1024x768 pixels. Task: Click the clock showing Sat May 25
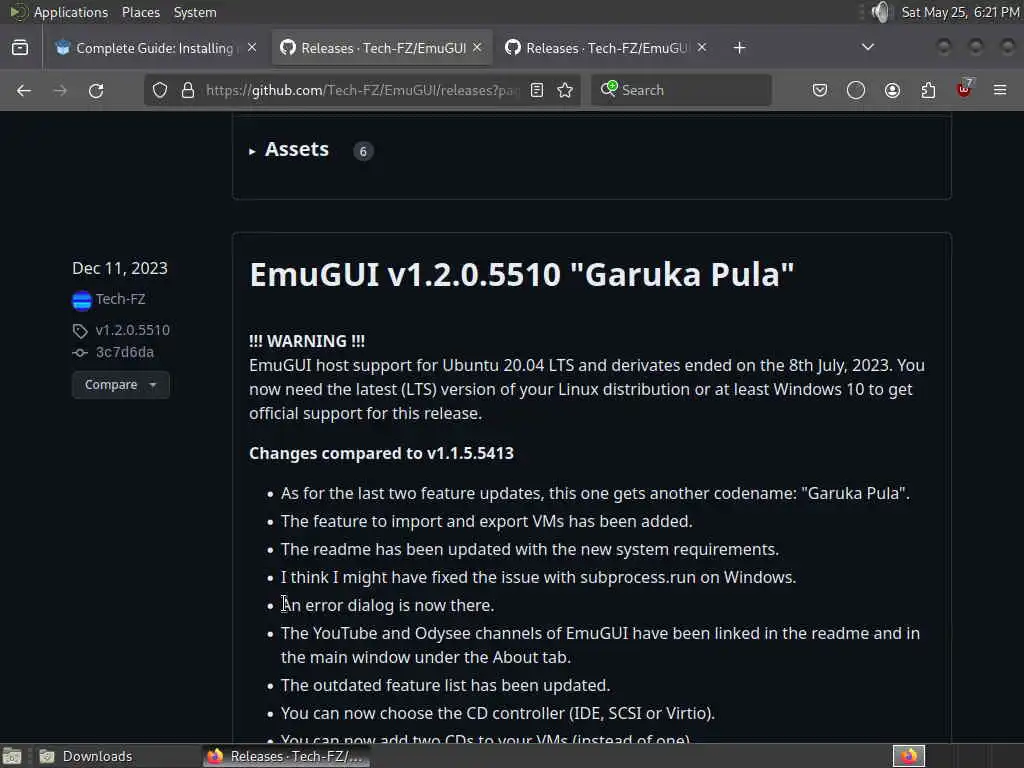pos(961,12)
